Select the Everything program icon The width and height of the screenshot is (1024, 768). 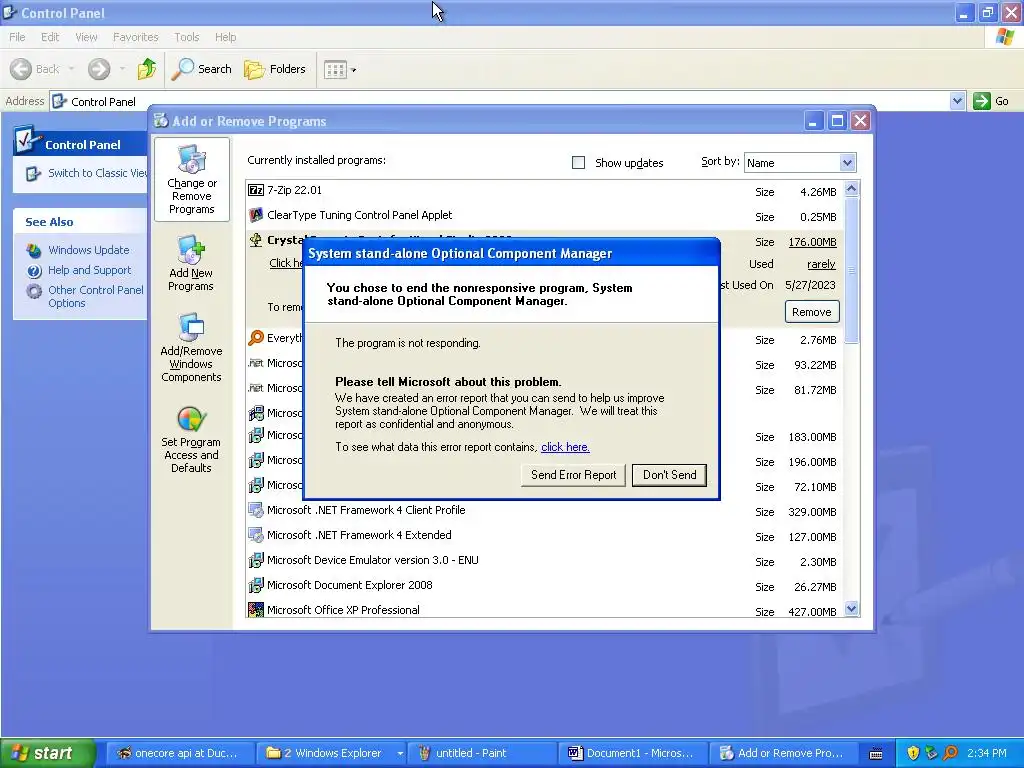point(256,338)
